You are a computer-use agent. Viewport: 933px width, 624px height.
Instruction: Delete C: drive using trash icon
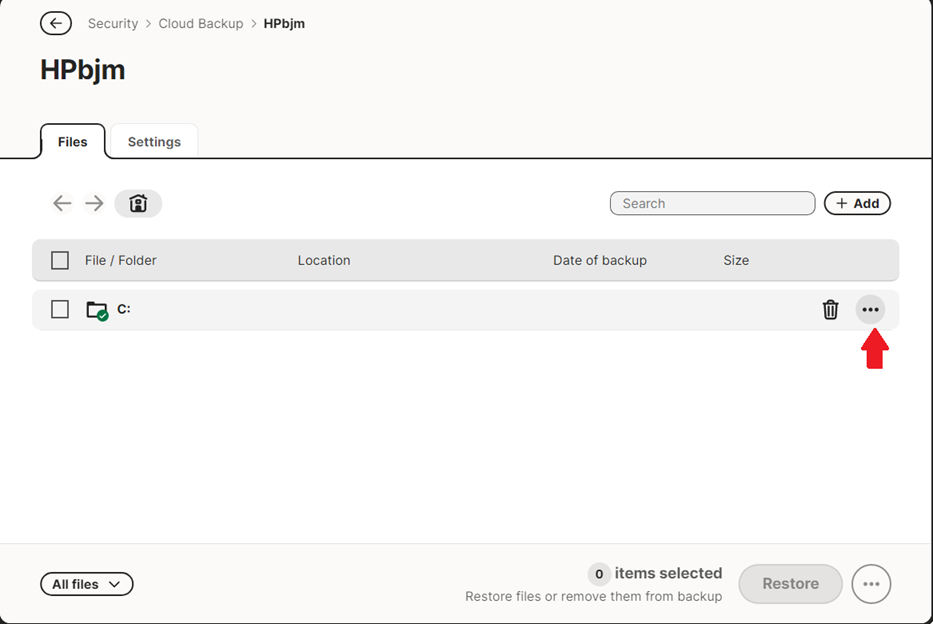point(830,310)
